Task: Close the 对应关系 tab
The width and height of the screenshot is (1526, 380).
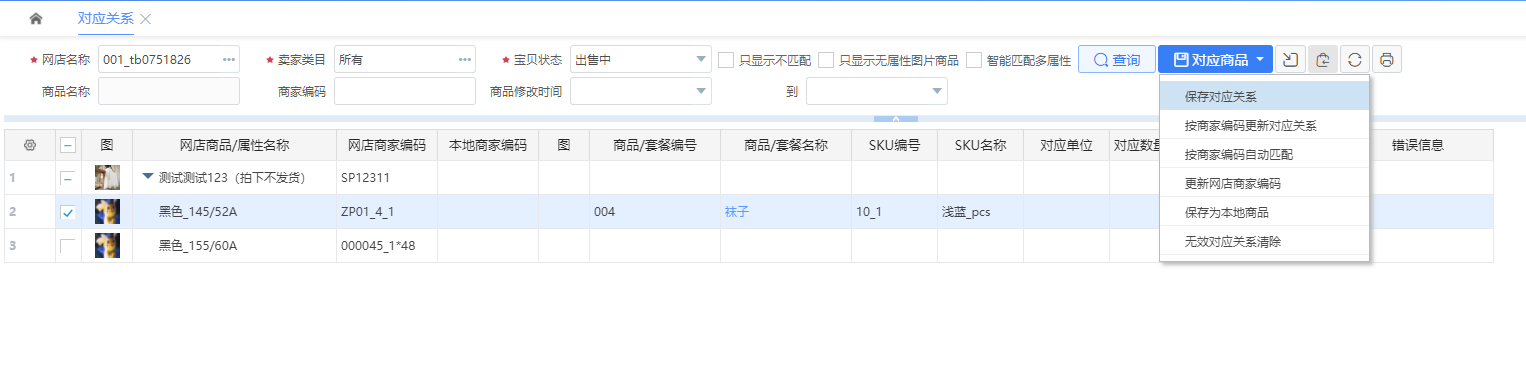Action: click(146, 19)
